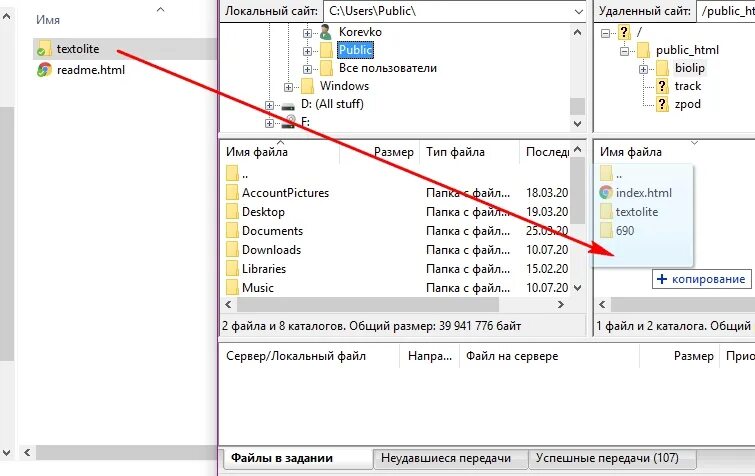Viewport: 755px width, 476px height.
Task: Click Explorer window horizontal scroll left arrow
Action: point(27,452)
